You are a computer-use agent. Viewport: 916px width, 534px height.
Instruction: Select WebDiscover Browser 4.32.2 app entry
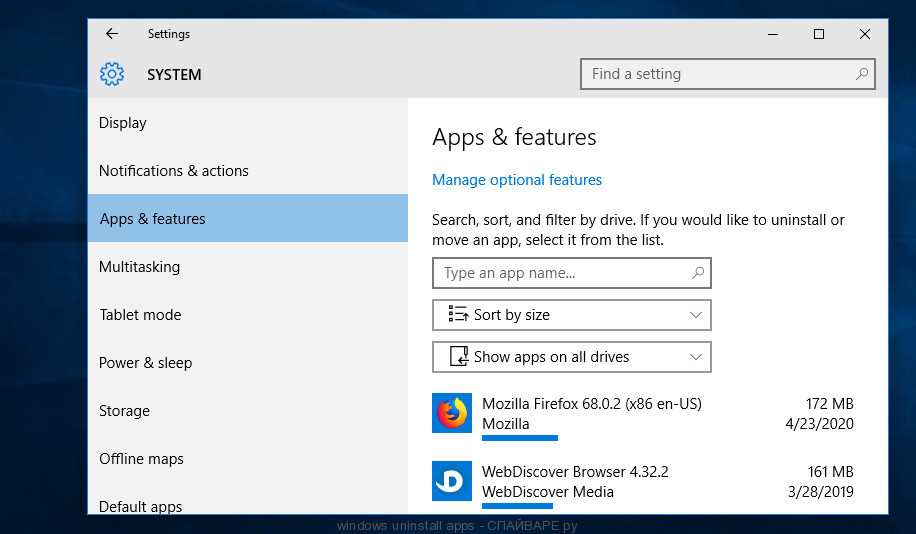pyautogui.click(x=643, y=483)
